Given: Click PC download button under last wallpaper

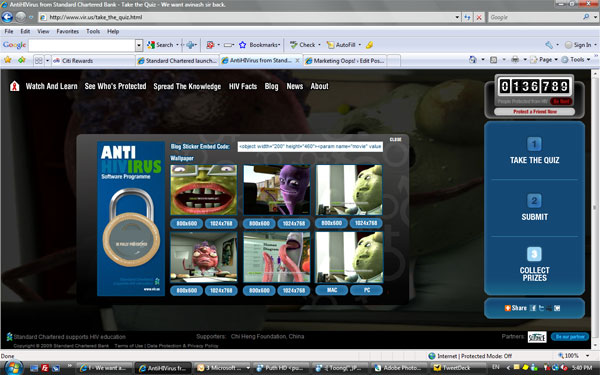Looking at the screenshot, I should point(366,290).
